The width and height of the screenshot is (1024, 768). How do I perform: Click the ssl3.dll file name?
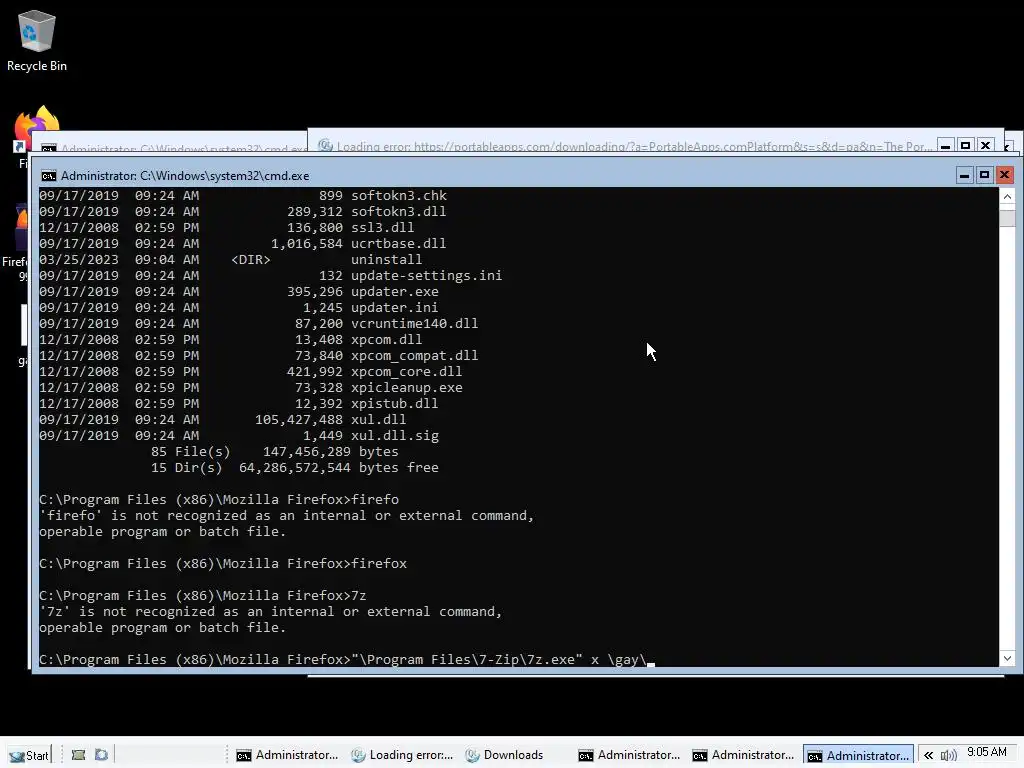click(383, 227)
